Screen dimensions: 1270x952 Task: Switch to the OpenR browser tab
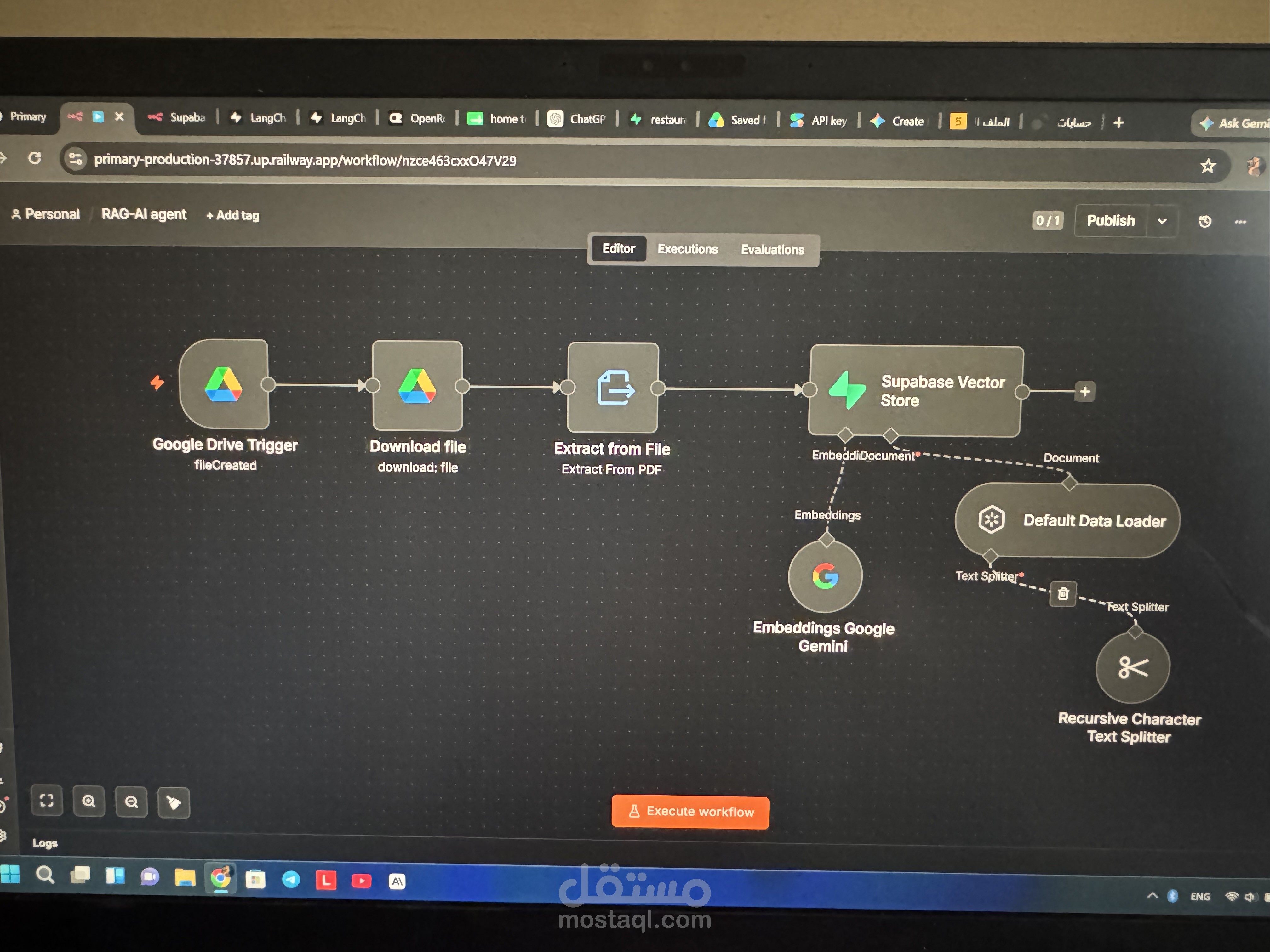[417, 118]
